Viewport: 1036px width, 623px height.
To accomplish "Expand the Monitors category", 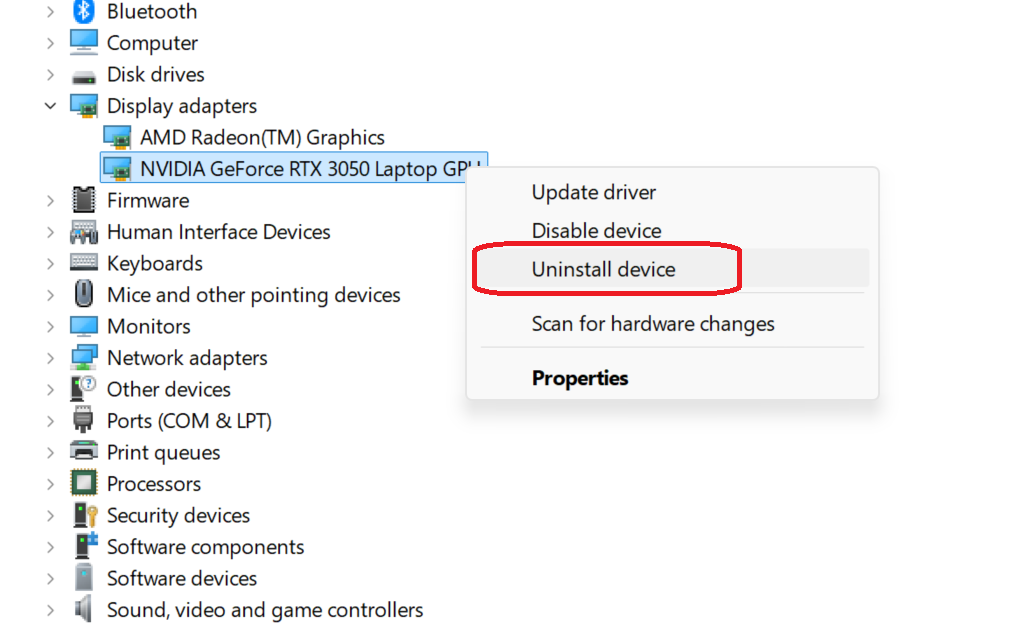I will click(x=50, y=327).
